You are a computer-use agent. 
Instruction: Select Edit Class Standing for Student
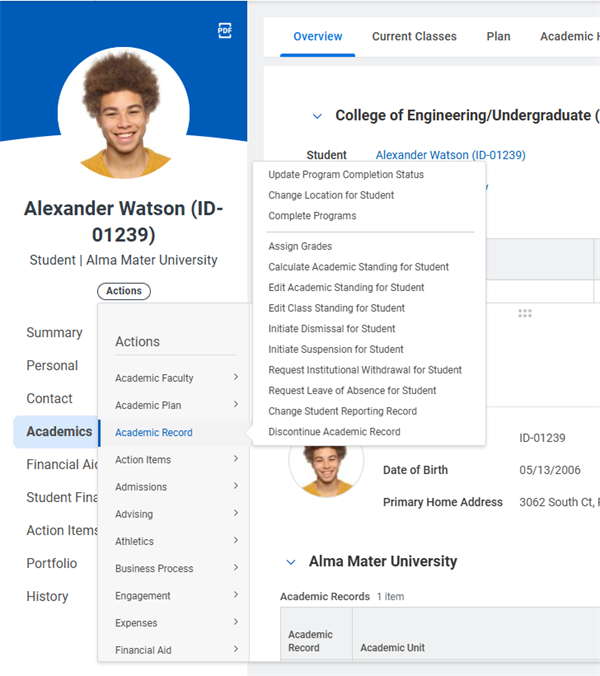click(336, 308)
